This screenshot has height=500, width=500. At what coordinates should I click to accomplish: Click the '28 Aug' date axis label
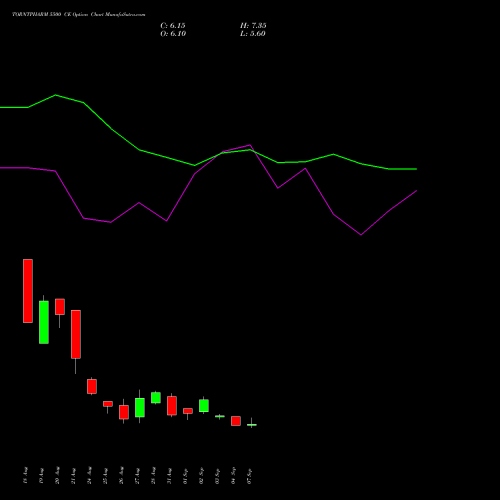click(x=154, y=475)
